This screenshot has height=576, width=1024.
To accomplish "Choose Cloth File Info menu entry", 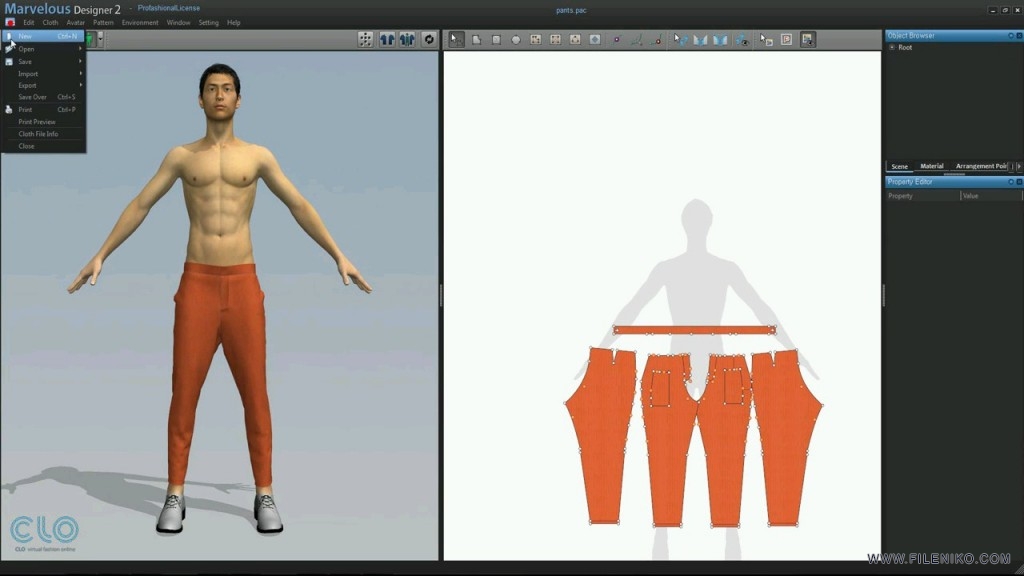I will [x=43, y=134].
